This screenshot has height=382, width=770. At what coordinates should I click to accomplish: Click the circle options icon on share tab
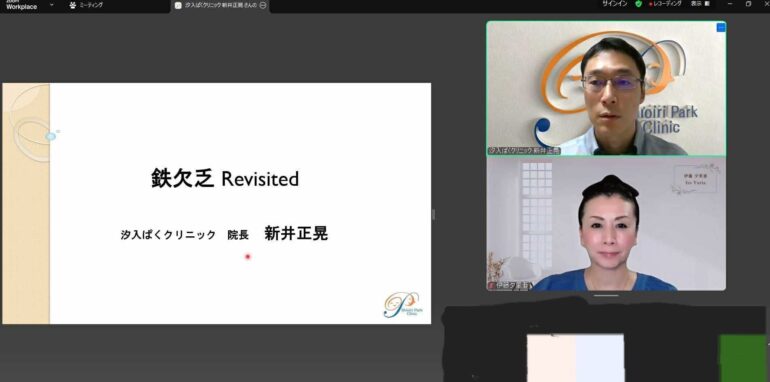(x=263, y=5)
